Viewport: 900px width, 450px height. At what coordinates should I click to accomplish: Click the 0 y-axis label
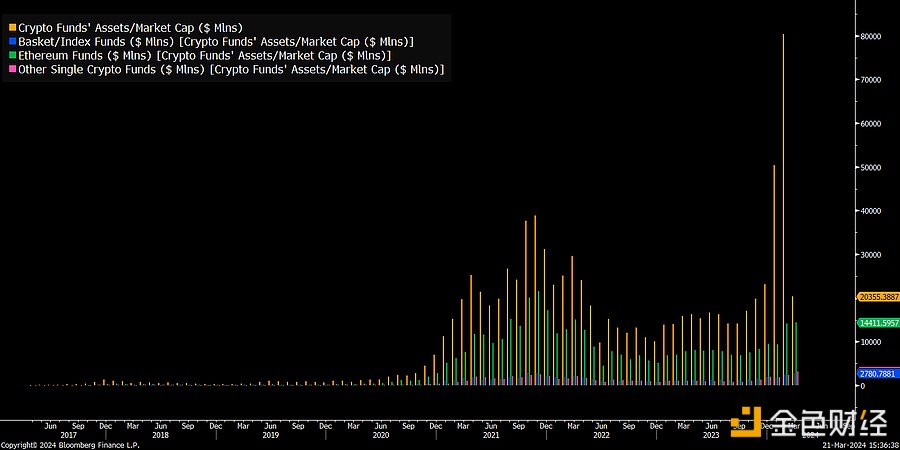point(863,386)
